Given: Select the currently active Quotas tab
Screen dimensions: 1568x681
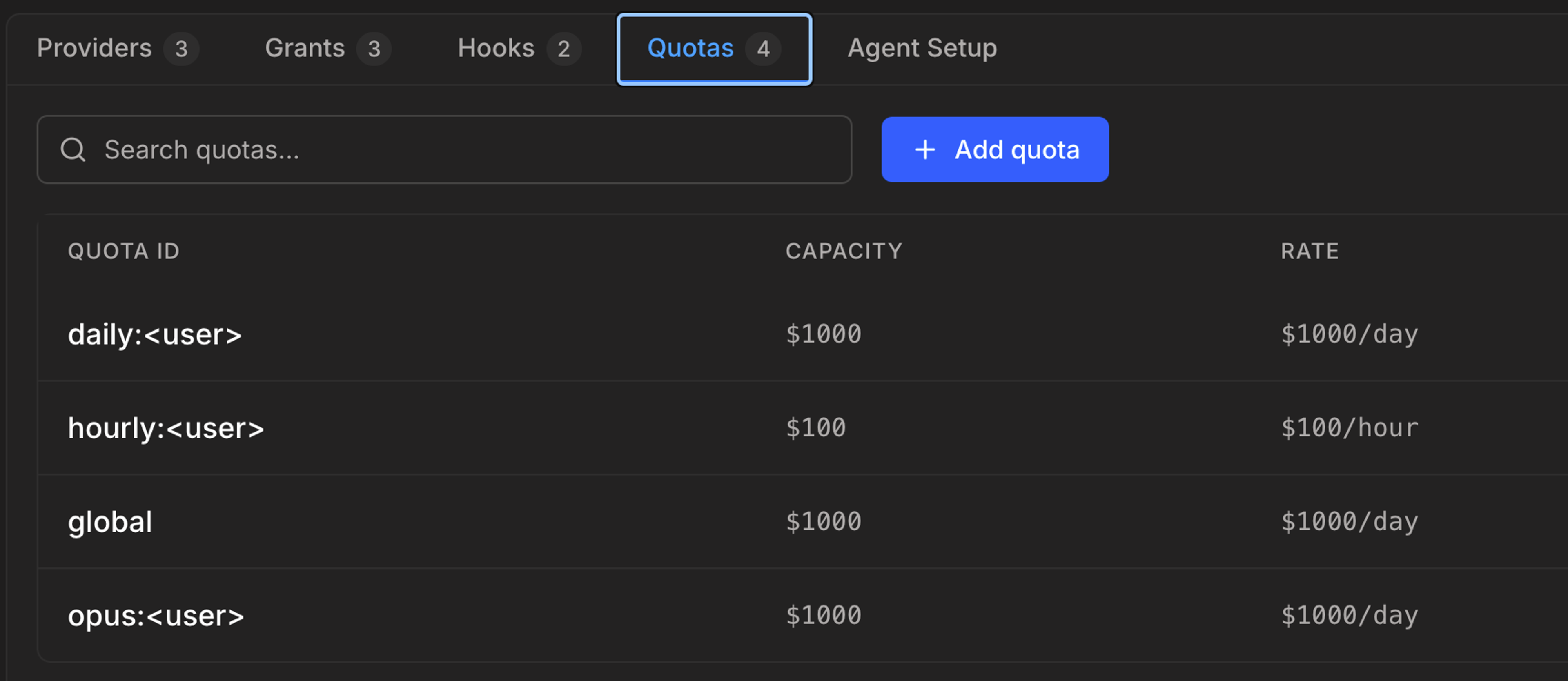Looking at the screenshot, I should tap(690, 49).
